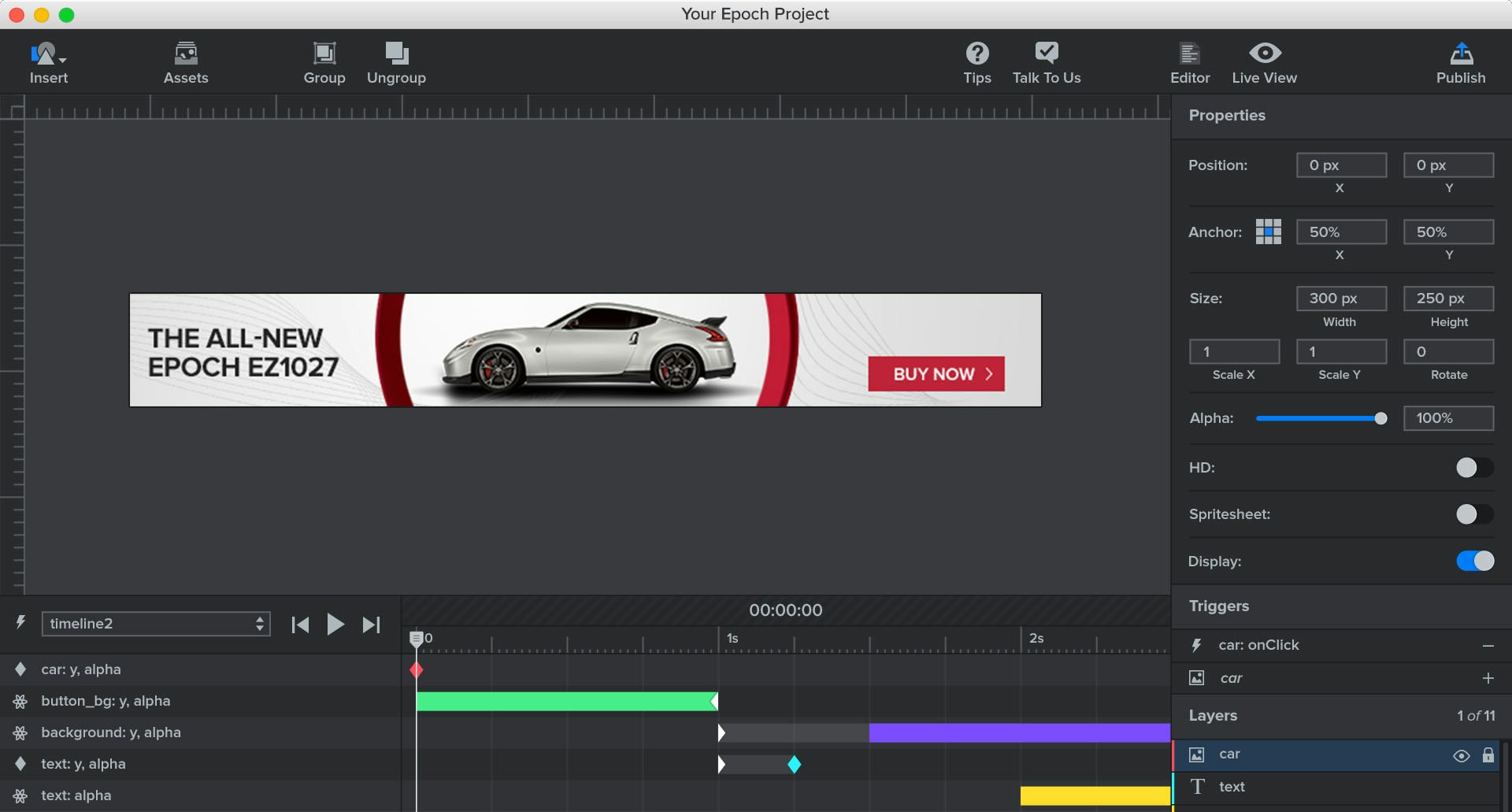Hide the car layer with eye icon

[1461, 755]
